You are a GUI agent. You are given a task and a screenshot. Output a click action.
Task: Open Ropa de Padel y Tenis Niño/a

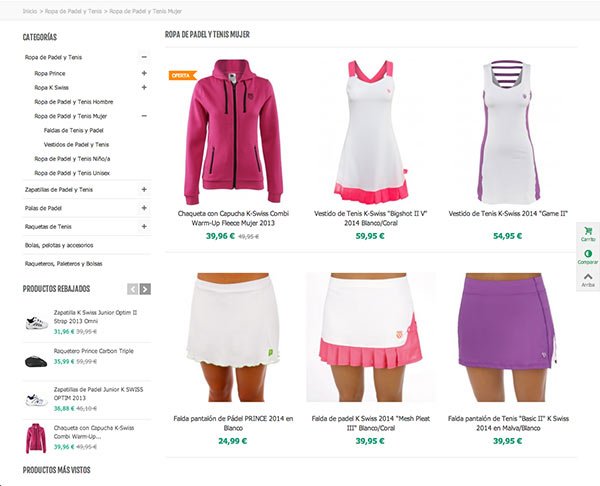(72, 159)
